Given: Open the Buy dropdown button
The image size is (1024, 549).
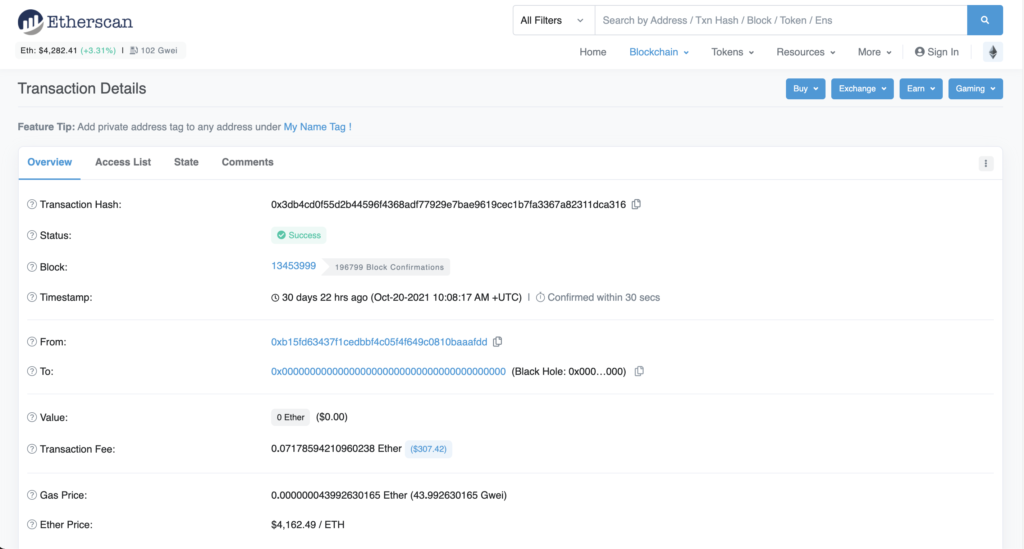Looking at the screenshot, I should click(x=805, y=89).
